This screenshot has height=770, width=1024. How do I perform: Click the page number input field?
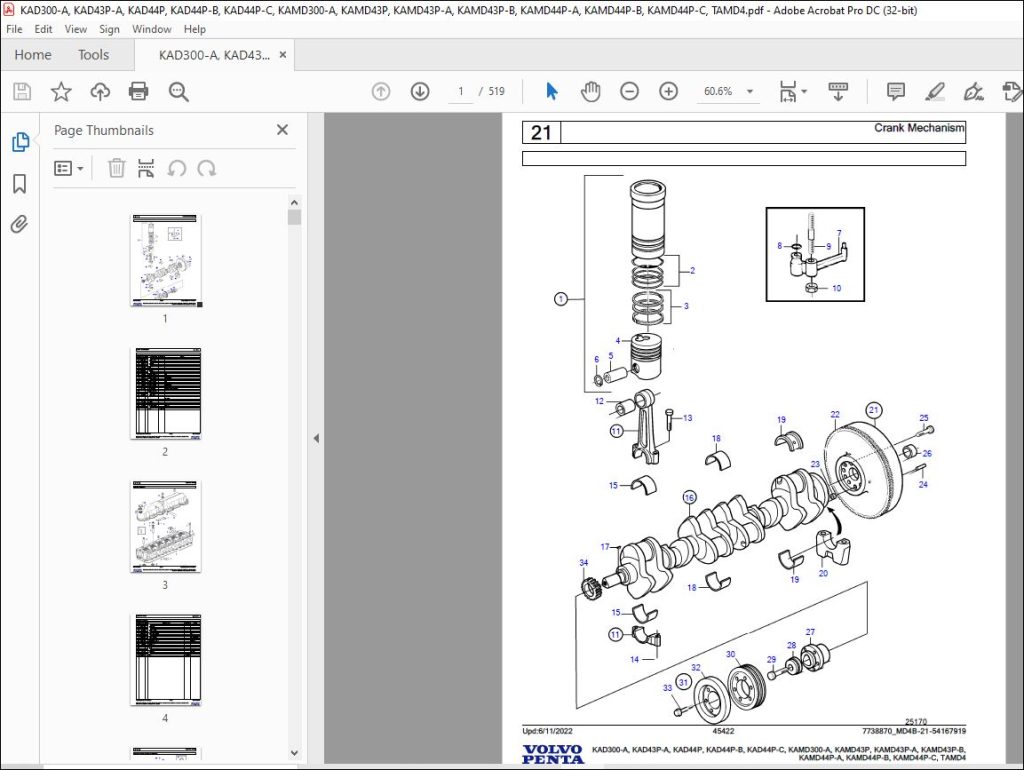(x=460, y=91)
